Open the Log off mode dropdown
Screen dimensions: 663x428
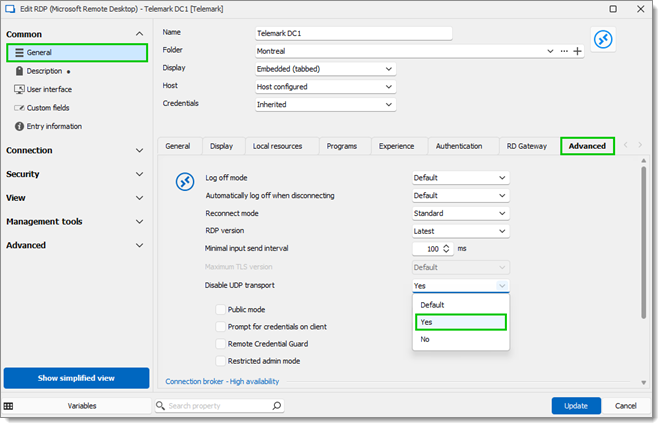point(461,178)
